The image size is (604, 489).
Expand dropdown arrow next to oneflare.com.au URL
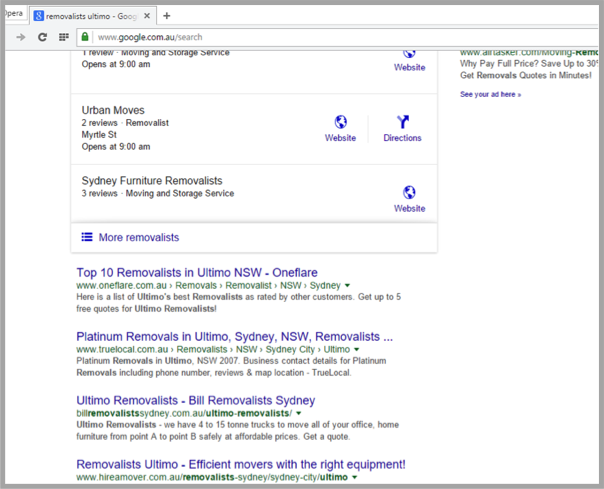347,286
